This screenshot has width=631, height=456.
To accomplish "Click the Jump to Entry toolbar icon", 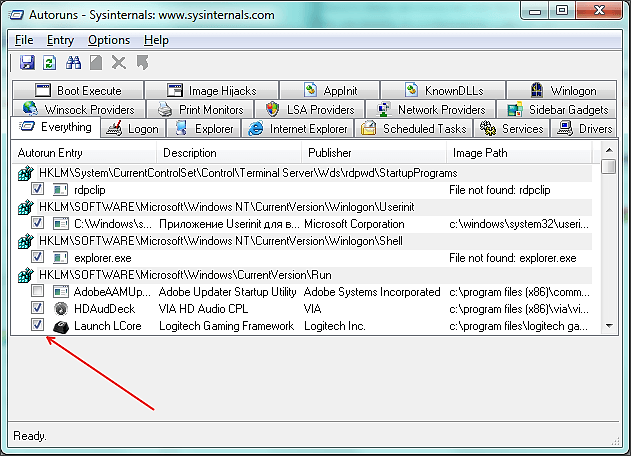I will pos(142,63).
